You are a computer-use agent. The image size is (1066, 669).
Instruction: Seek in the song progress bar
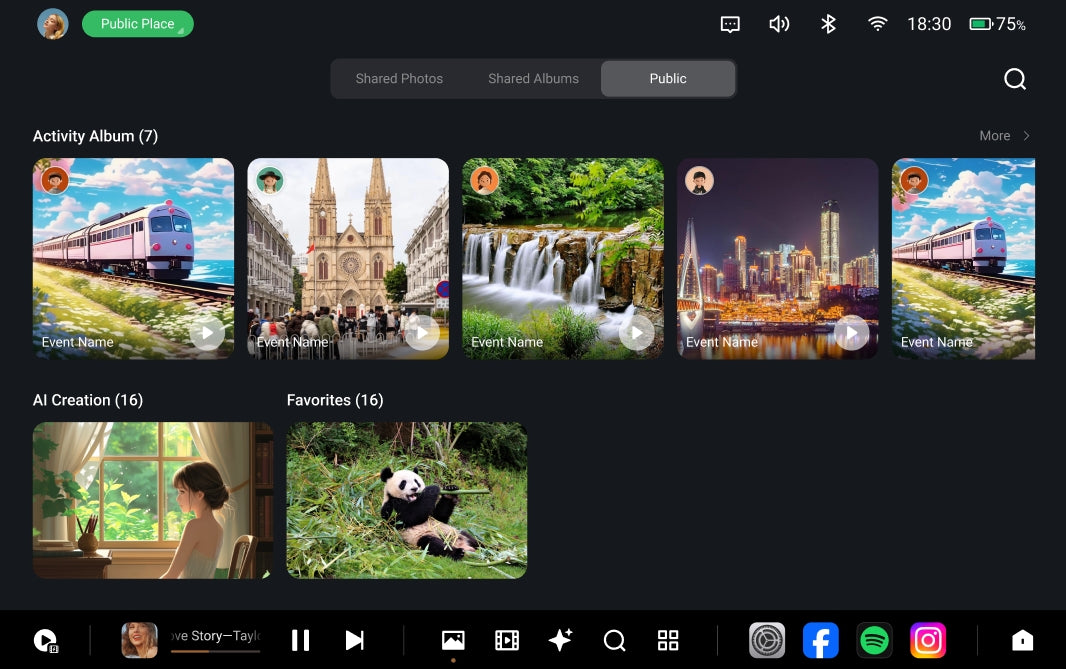pos(216,651)
